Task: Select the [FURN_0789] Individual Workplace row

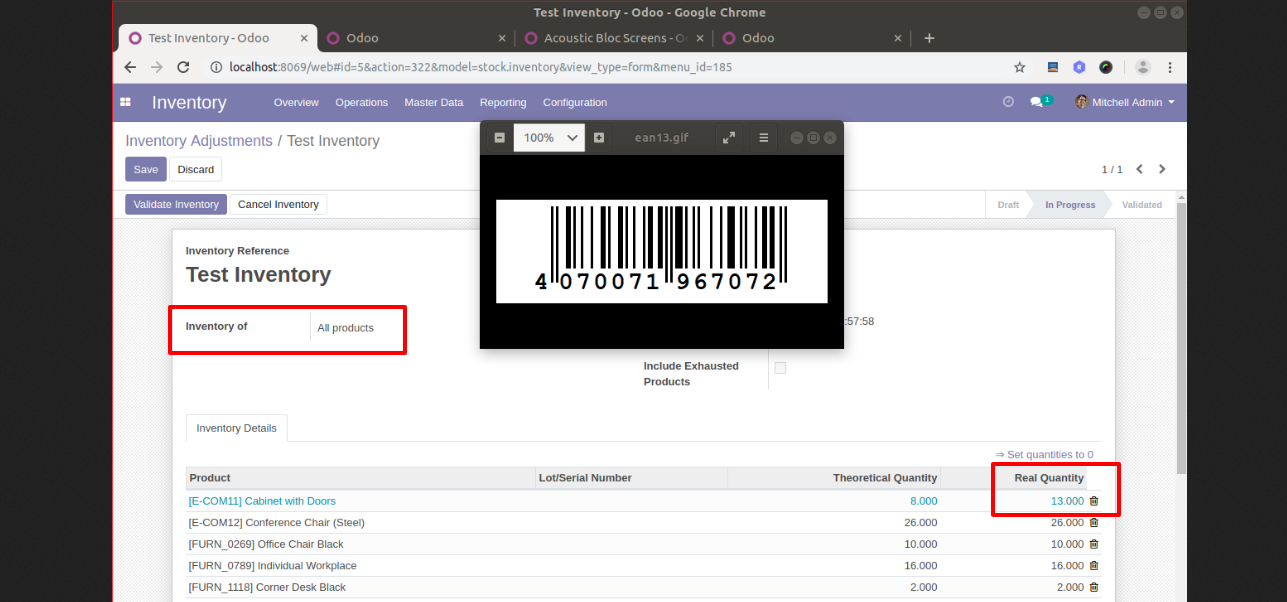Action: tap(643, 565)
